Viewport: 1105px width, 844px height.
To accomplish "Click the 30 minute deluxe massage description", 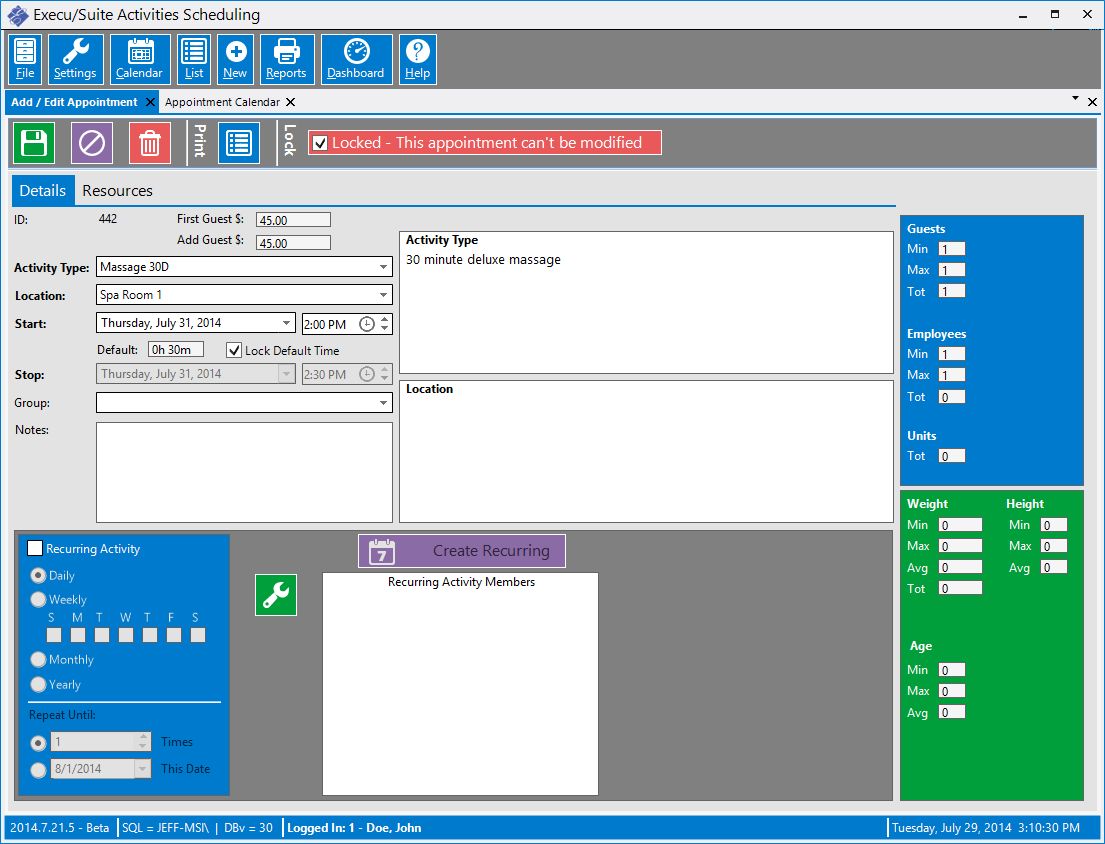I will coord(483,260).
